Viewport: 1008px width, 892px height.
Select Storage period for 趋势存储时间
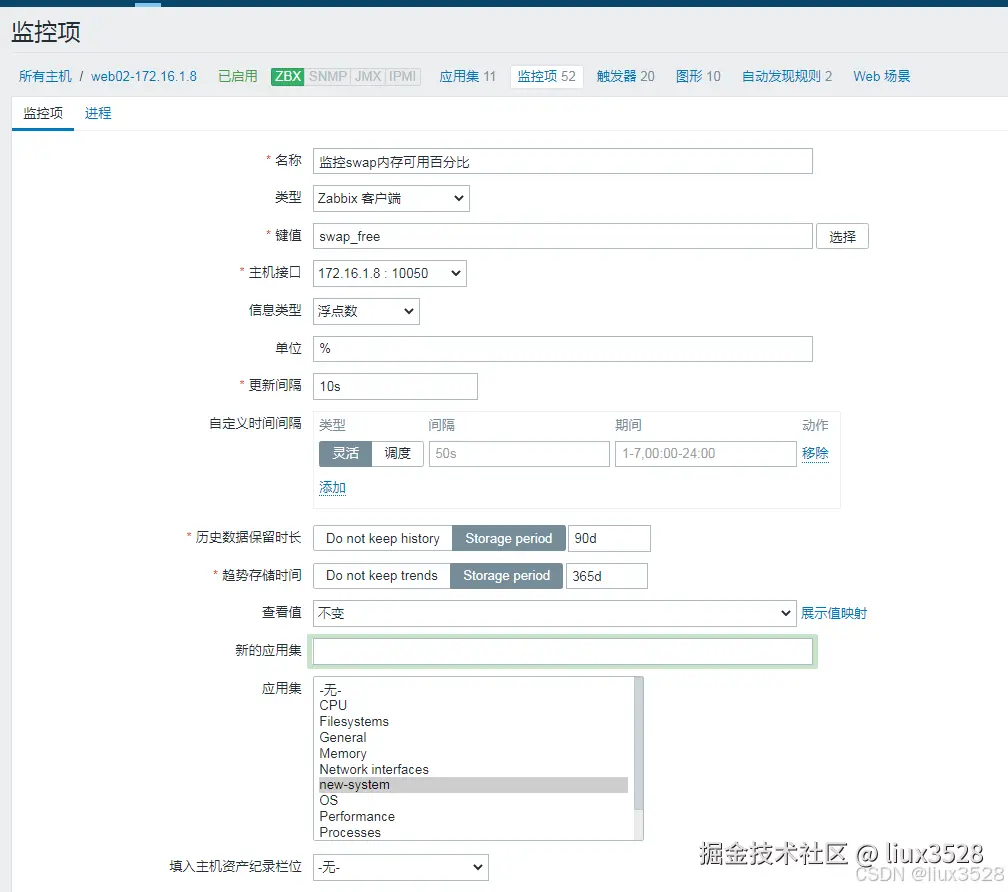[x=507, y=576]
